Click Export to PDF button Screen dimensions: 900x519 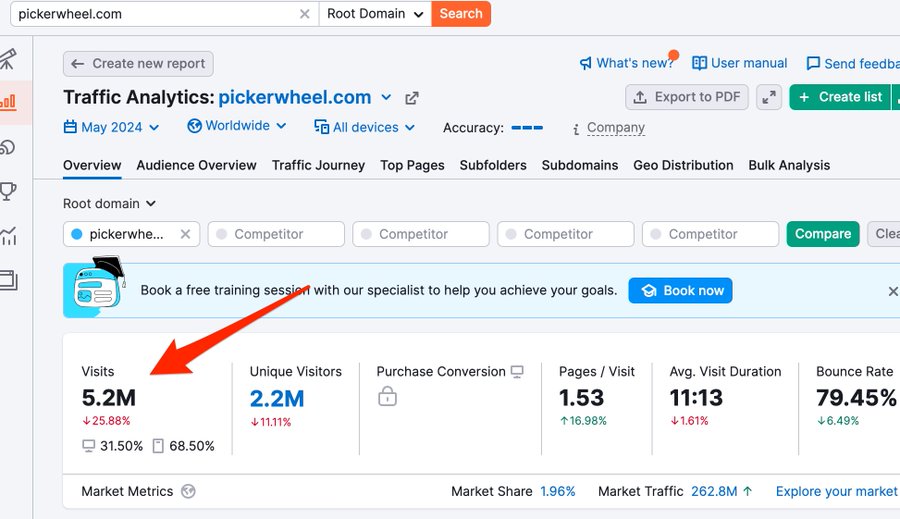(x=686, y=97)
